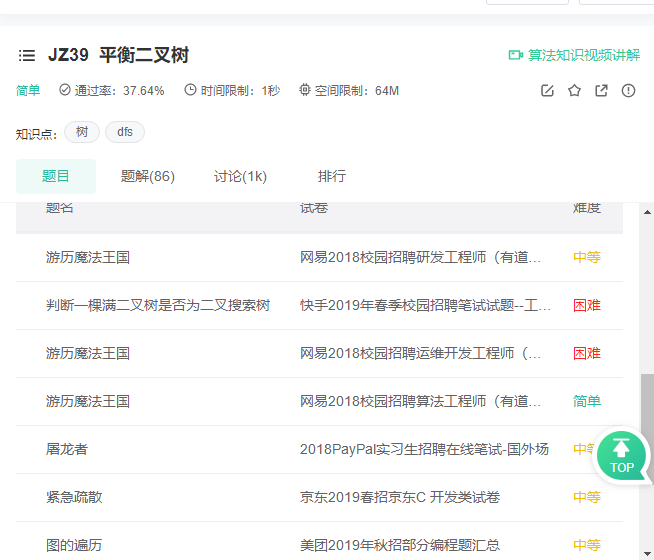Viewport: 654px width, 560px height.
Task: Select the 树 knowledge tag
Action: pos(82,132)
